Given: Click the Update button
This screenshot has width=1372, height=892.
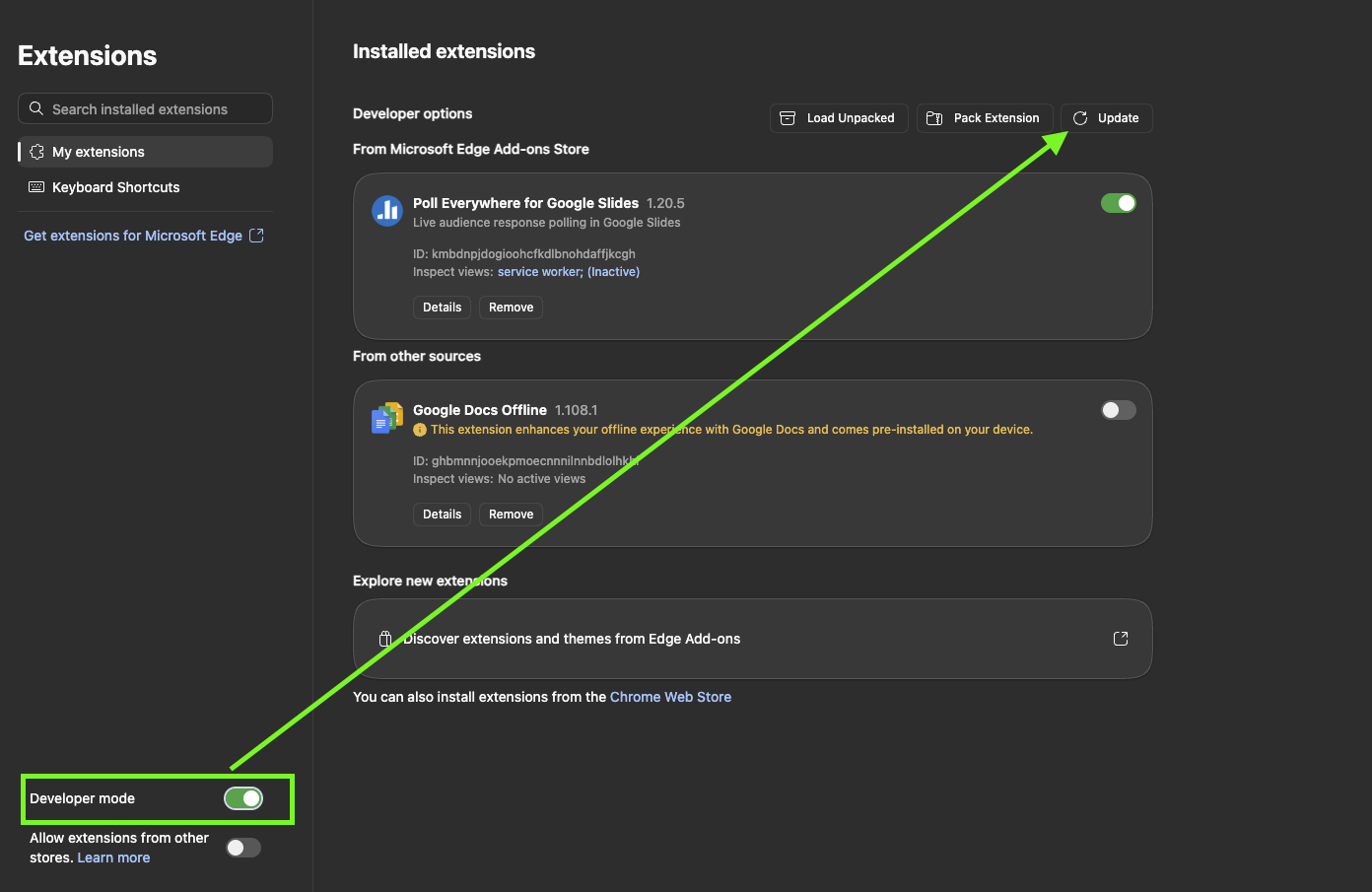Looking at the screenshot, I should [x=1107, y=118].
